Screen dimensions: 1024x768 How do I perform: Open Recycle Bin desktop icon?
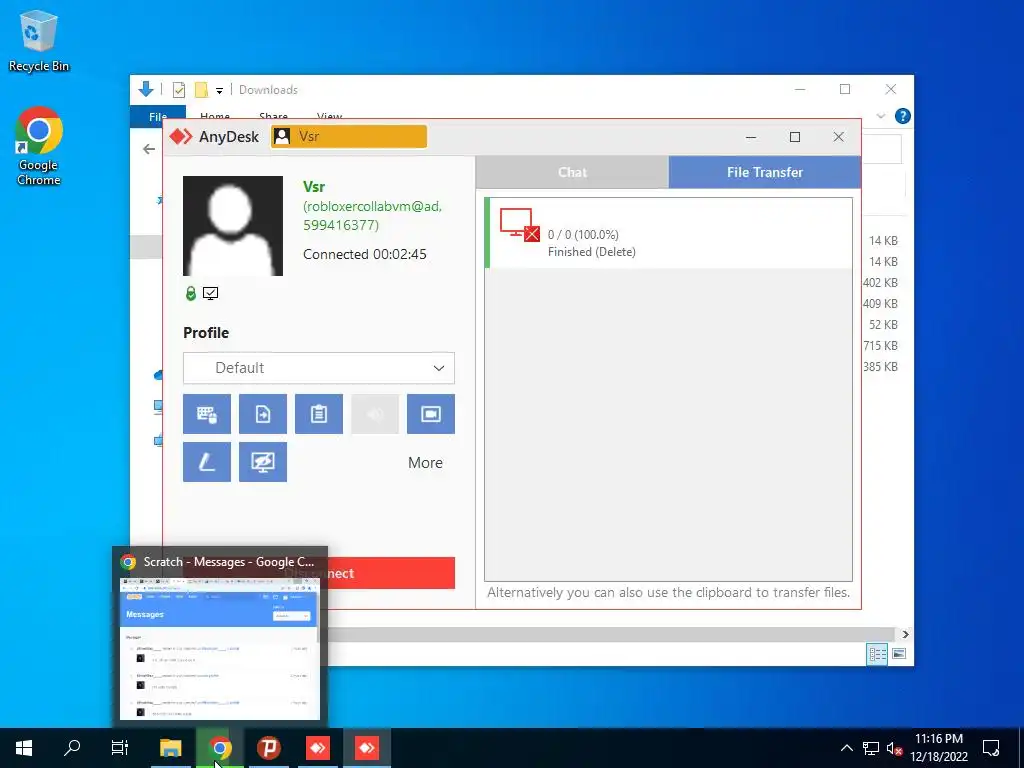tap(39, 40)
